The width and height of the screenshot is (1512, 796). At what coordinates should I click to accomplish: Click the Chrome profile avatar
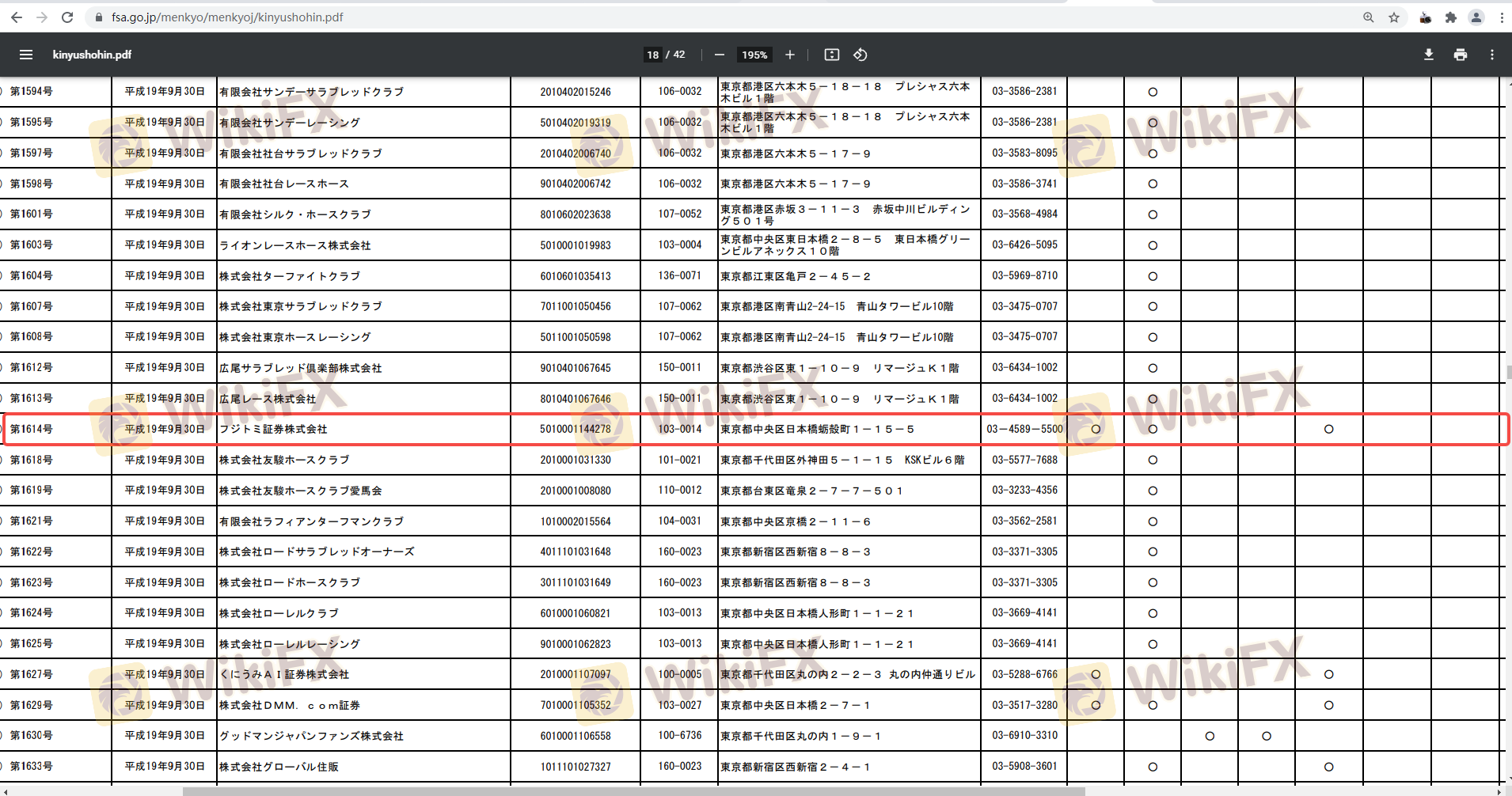pyautogui.click(x=1476, y=17)
